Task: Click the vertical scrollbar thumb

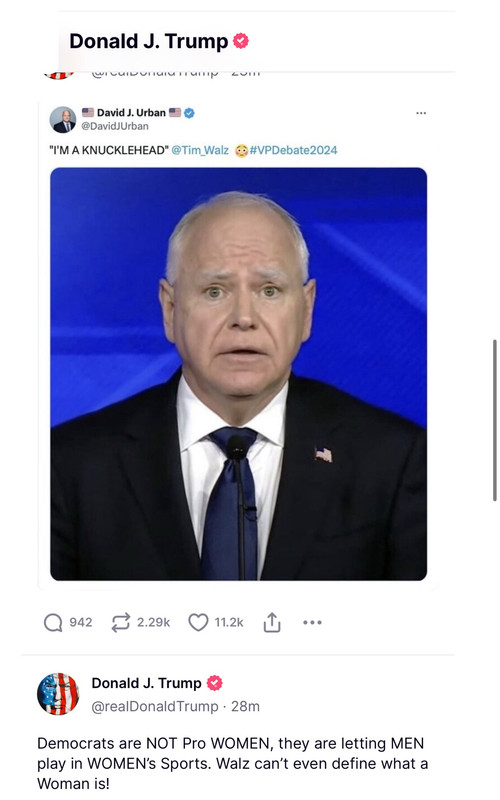Action: [494, 420]
